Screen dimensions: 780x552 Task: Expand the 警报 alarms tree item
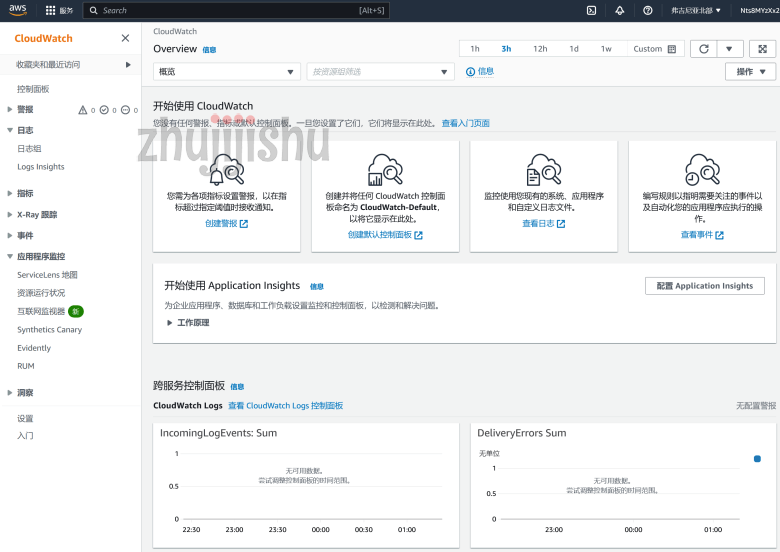(x=9, y=109)
